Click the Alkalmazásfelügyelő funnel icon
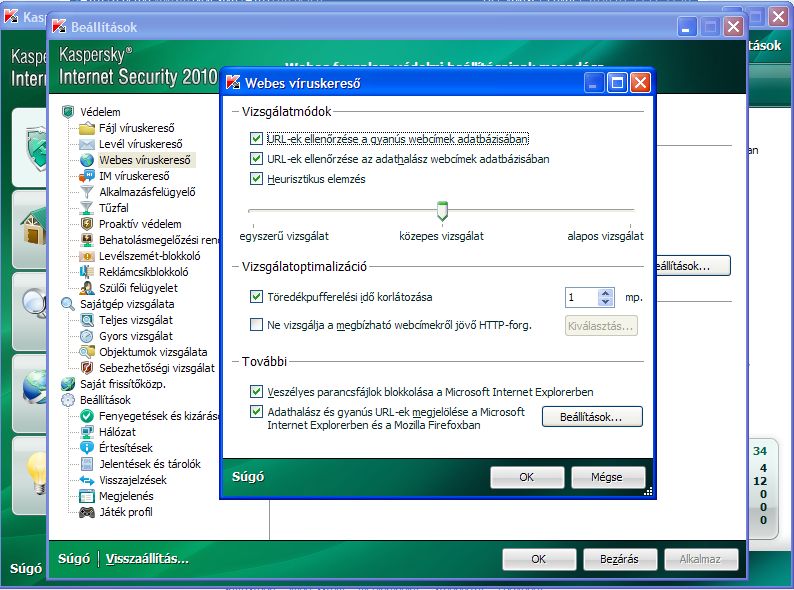The width and height of the screenshot is (794, 590). (87, 192)
